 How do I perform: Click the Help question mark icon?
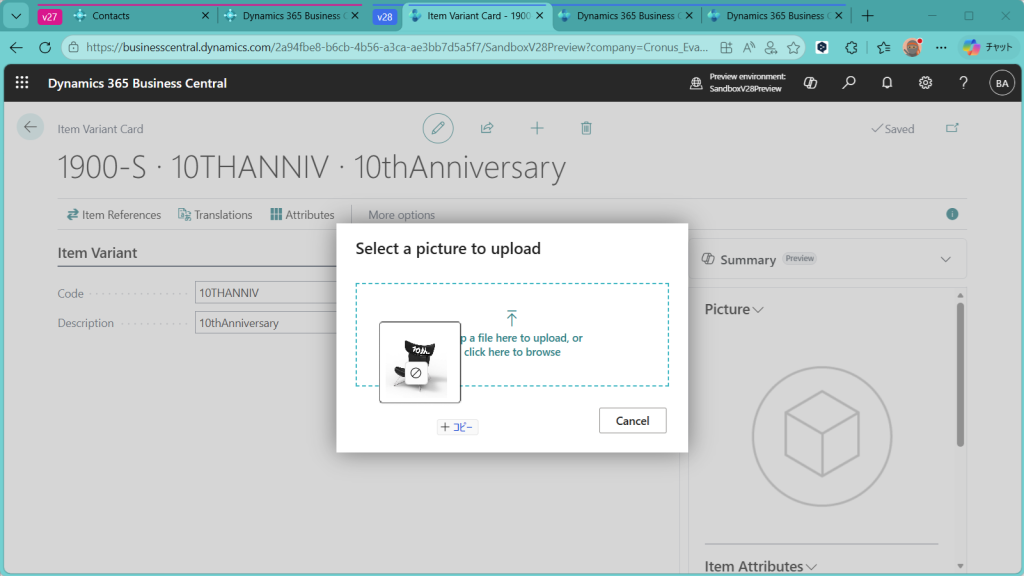click(964, 83)
